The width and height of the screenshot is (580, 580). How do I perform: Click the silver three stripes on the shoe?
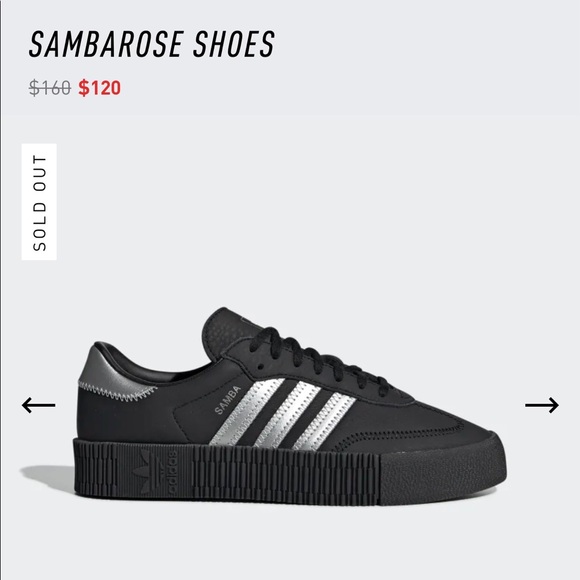pyautogui.click(x=283, y=414)
